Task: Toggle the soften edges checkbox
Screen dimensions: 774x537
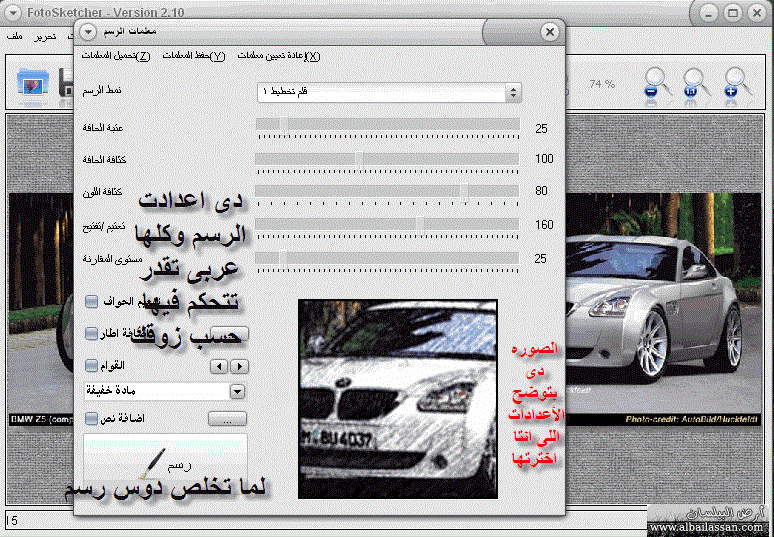Action: click(x=92, y=301)
